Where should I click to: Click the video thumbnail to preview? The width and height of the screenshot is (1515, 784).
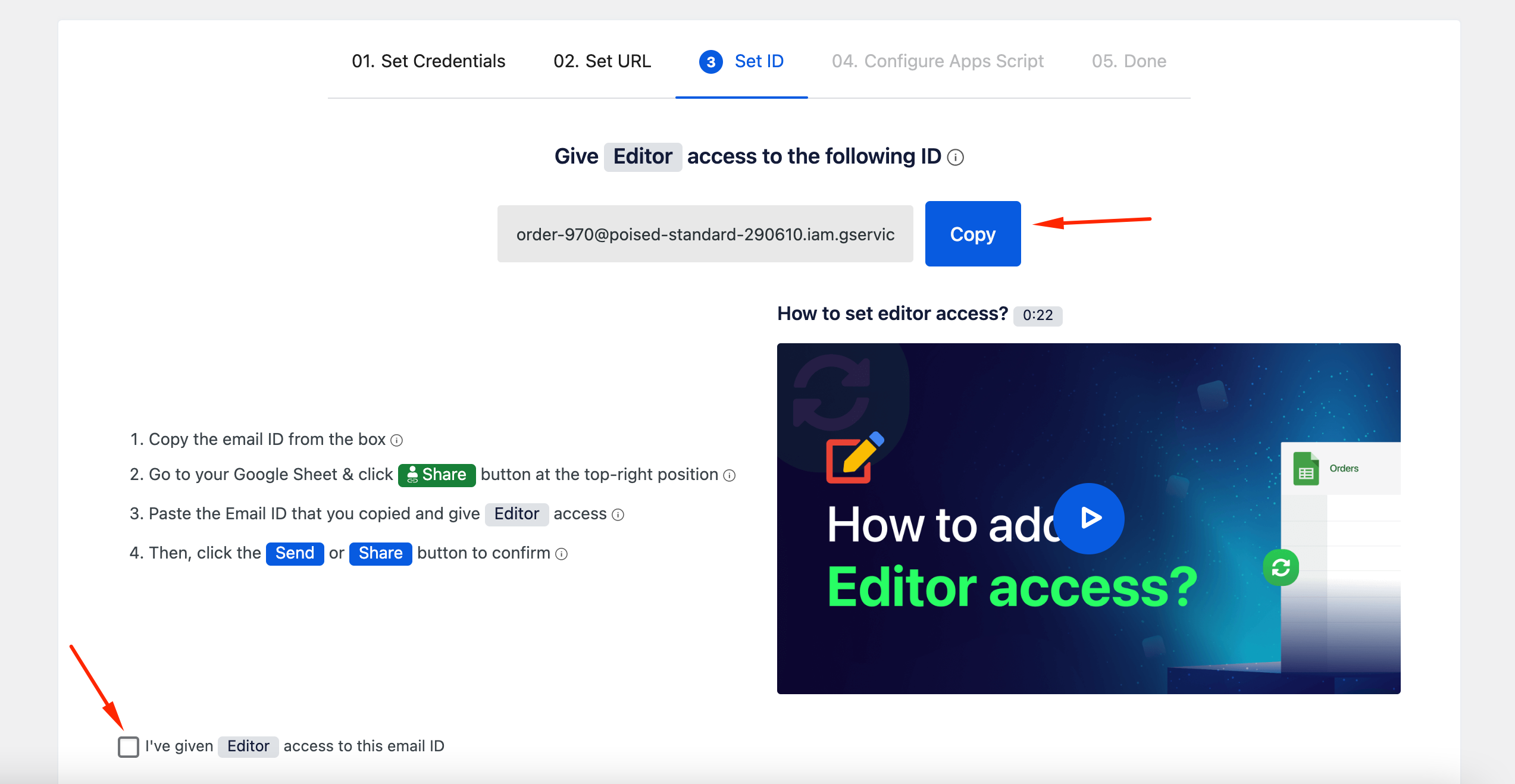click(x=1088, y=519)
